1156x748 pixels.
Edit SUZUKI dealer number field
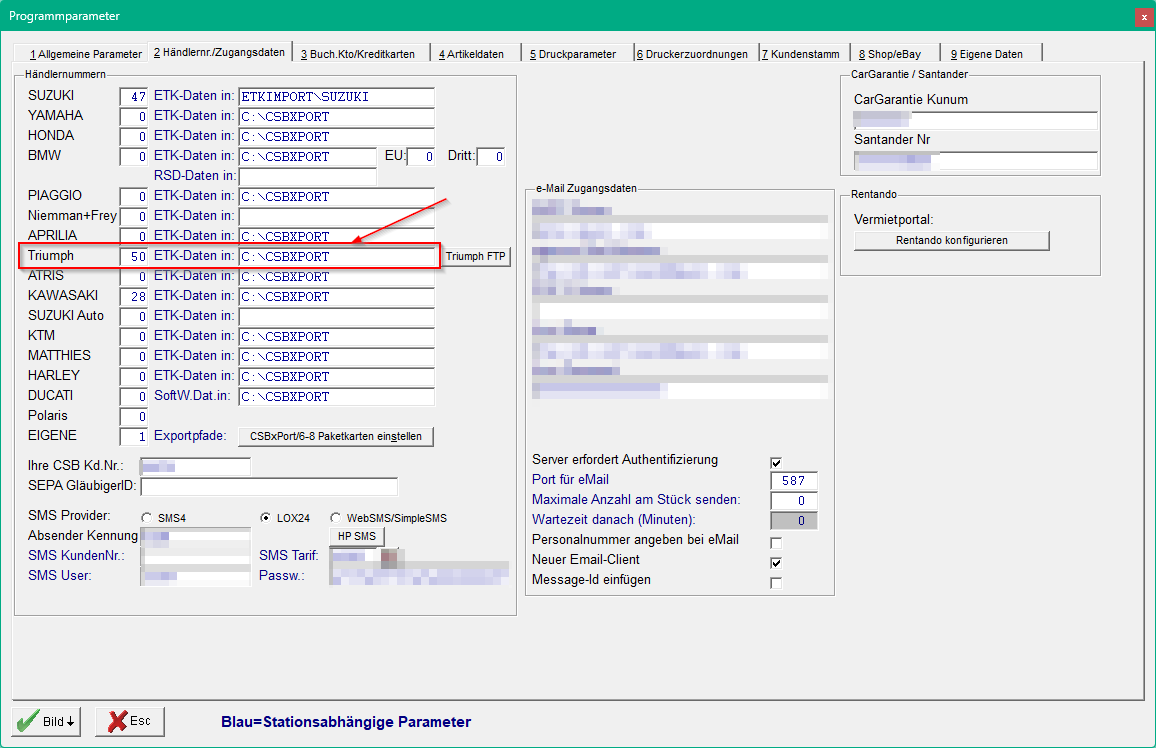pyautogui.click(x=133, y=97)
